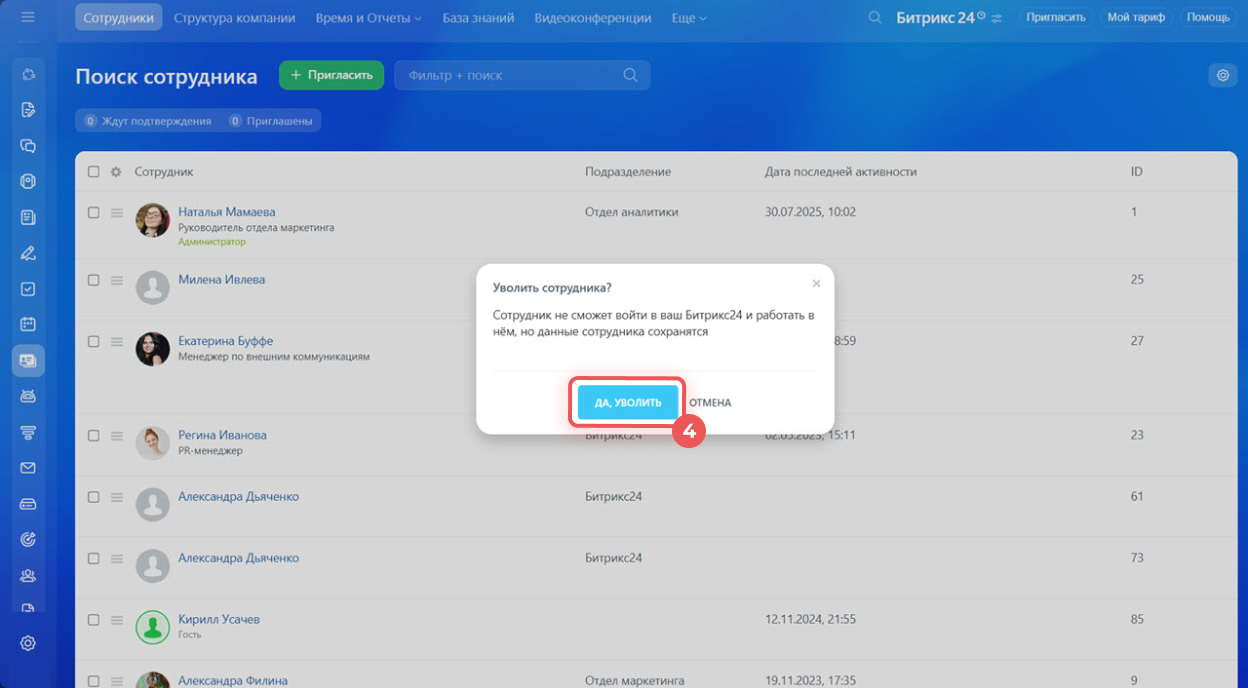Image resolution: width=1248 pixels, height=688 pixels.
Task: Click the green Пригласить button
Action: 331,75
